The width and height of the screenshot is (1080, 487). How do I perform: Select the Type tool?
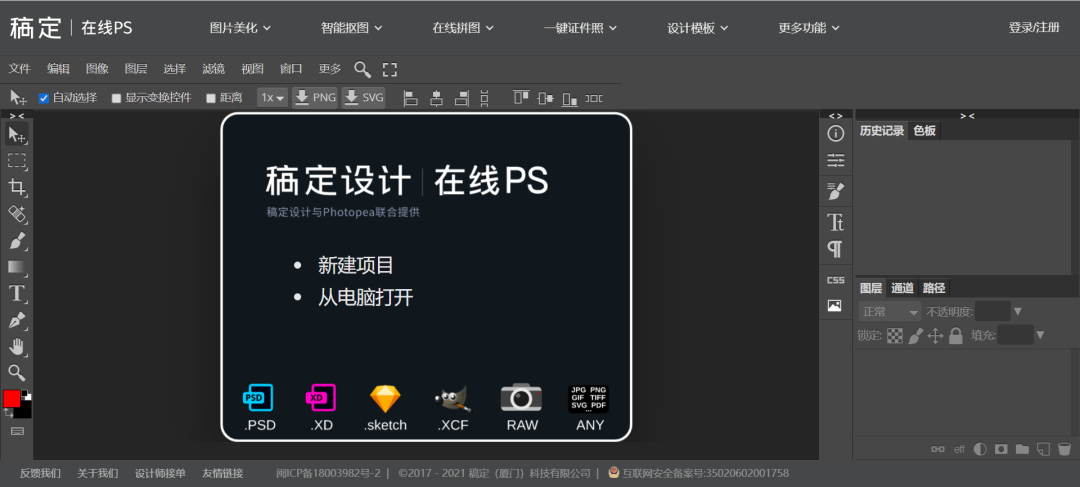17,293
